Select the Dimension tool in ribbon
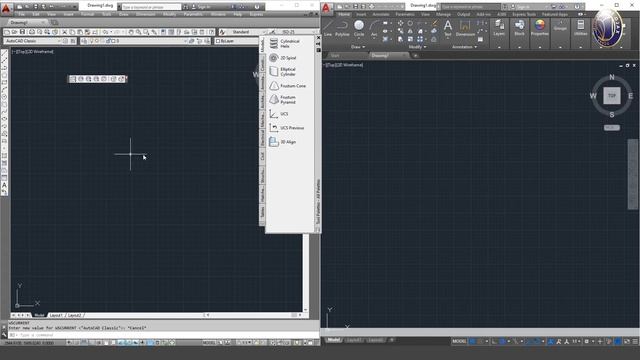This screenshot has width=640, height=360. pos(465,28)
